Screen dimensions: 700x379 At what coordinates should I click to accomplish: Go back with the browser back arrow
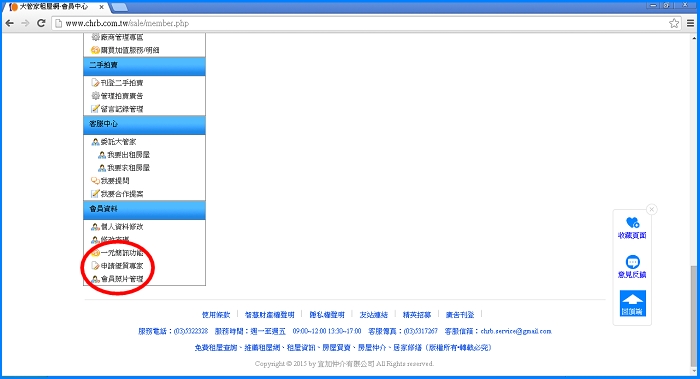click(x=9, y=23)
